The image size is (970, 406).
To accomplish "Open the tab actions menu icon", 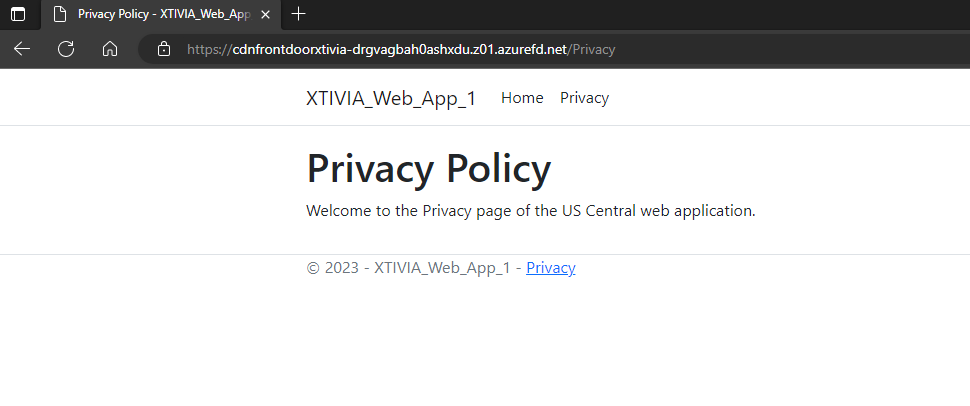I will click(x=18, y=14).
